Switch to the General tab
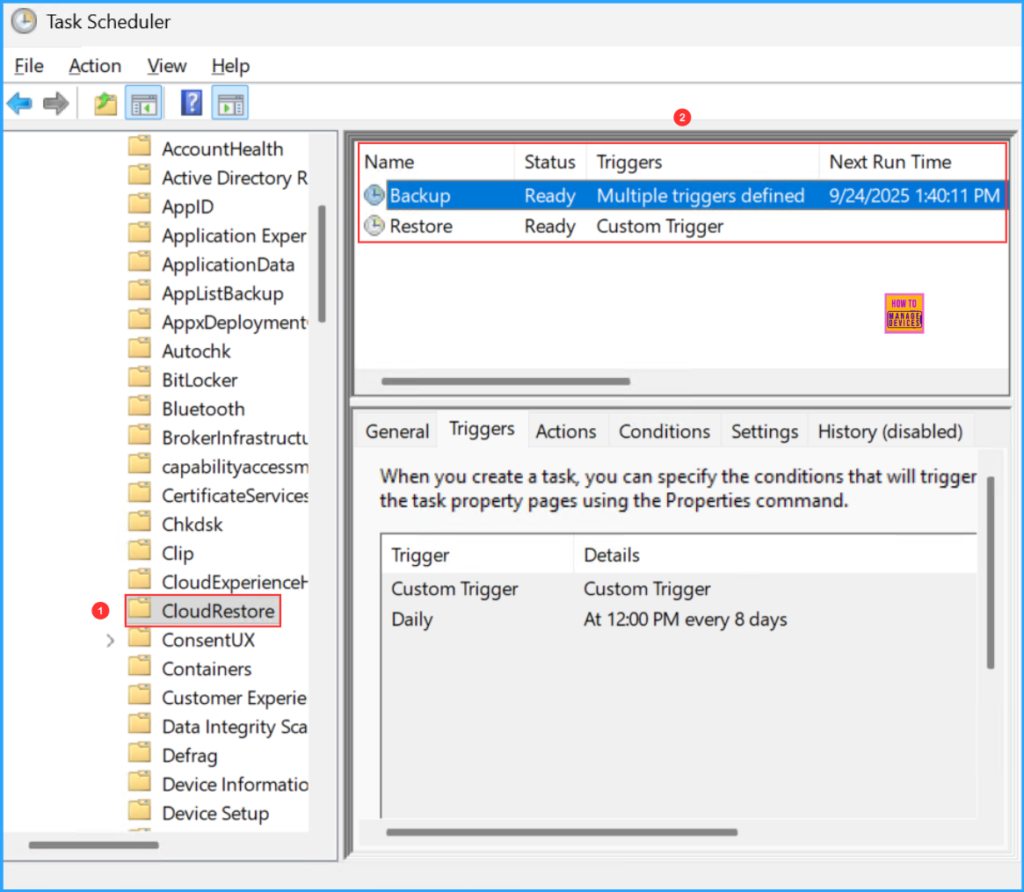 tap(397, 431)
